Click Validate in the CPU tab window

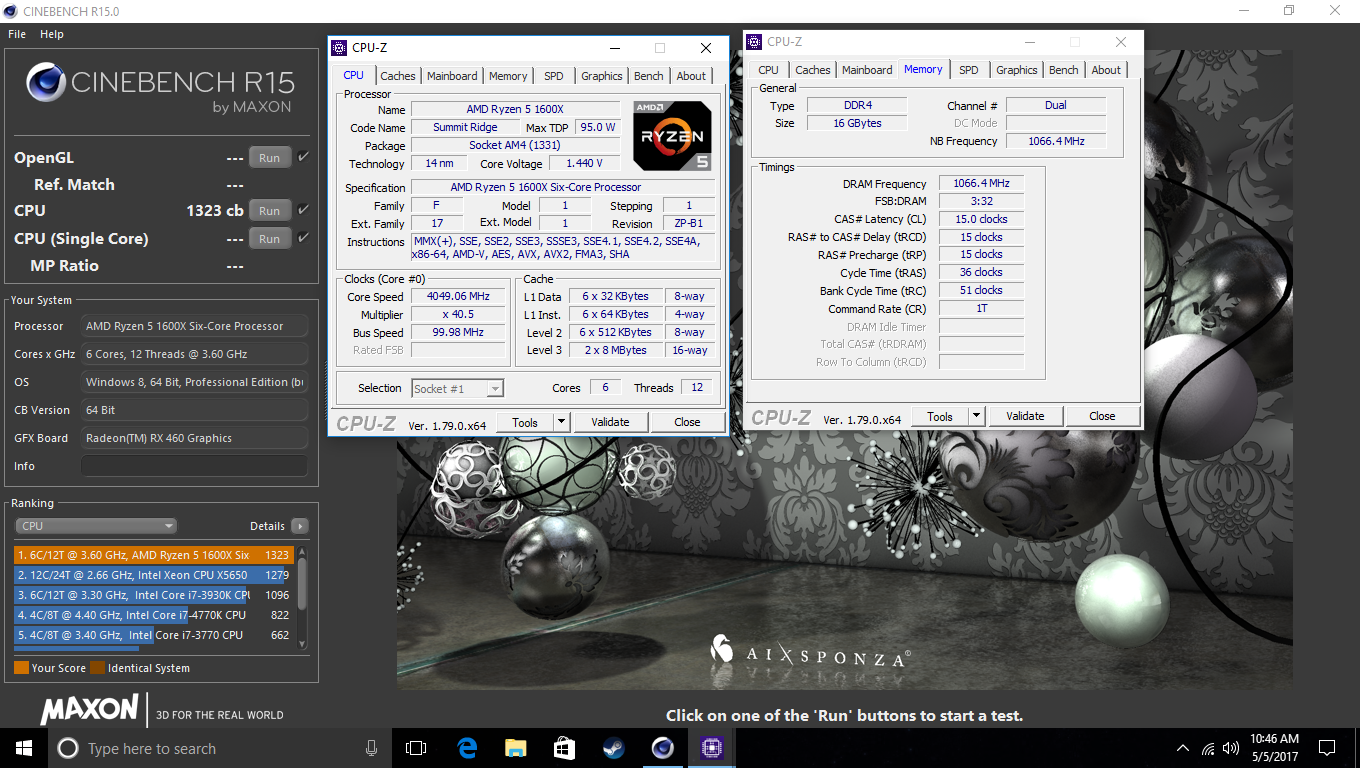point(610,423)
